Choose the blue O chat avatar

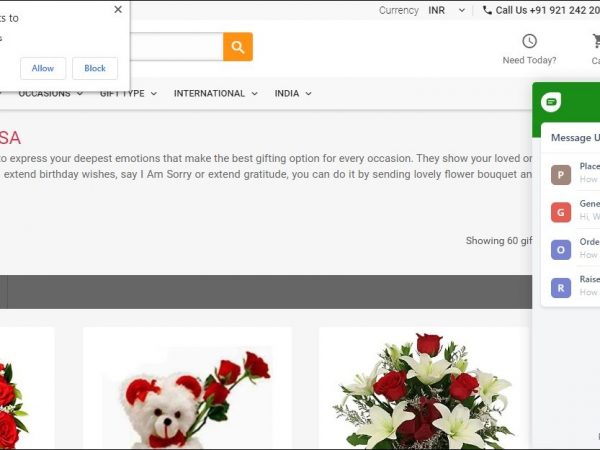point(561,250)
